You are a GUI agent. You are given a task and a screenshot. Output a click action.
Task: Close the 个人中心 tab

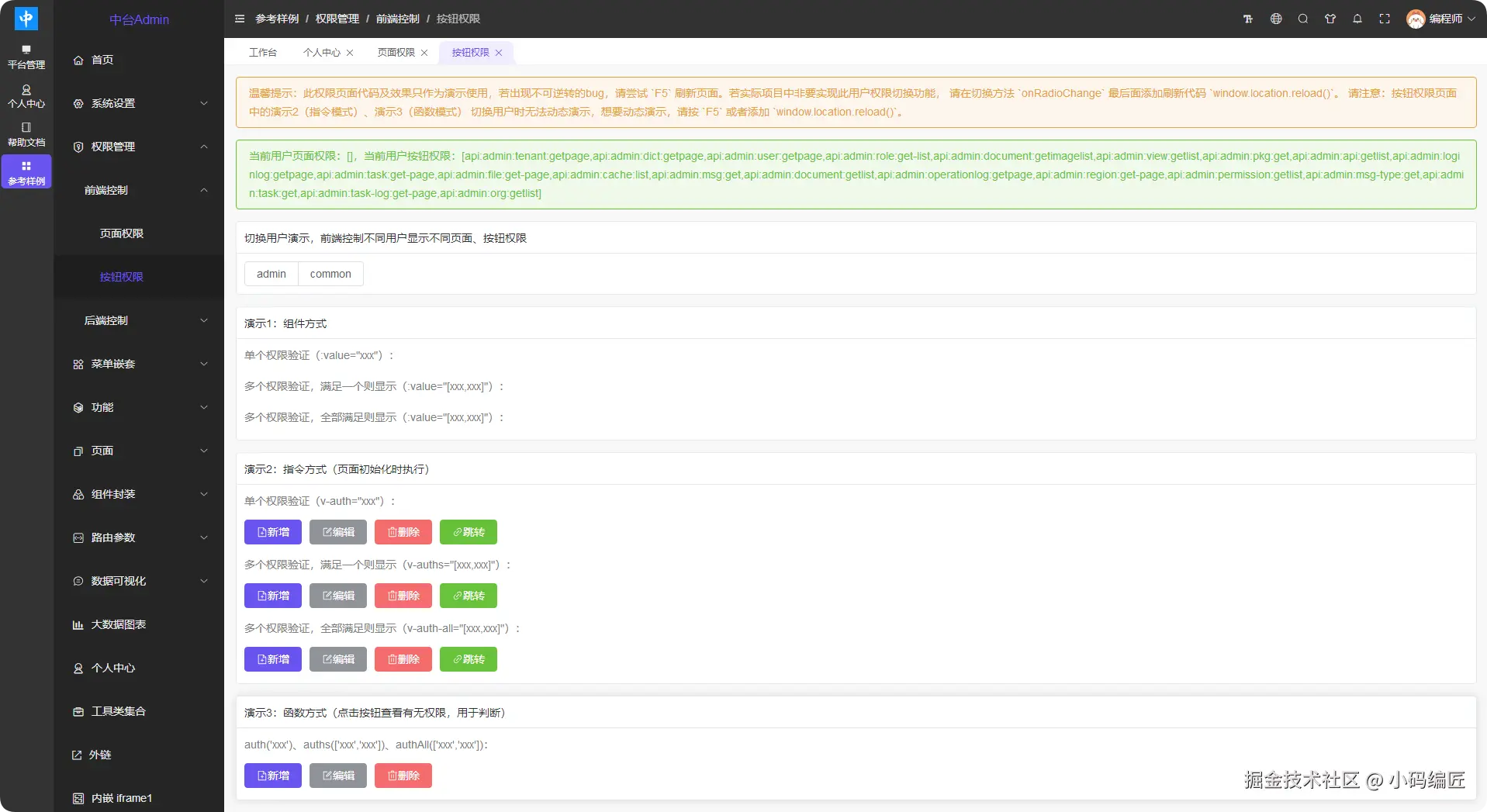[x=350, y=53]
